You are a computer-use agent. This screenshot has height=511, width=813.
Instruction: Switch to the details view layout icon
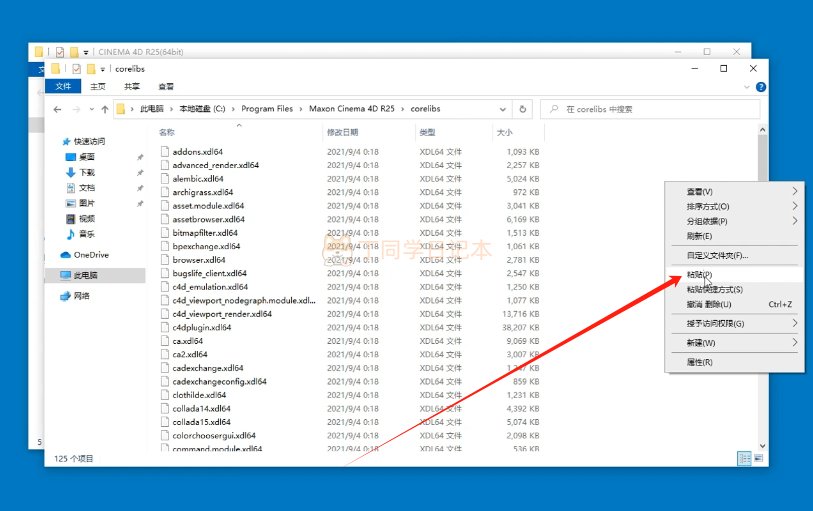pos(744,458)
